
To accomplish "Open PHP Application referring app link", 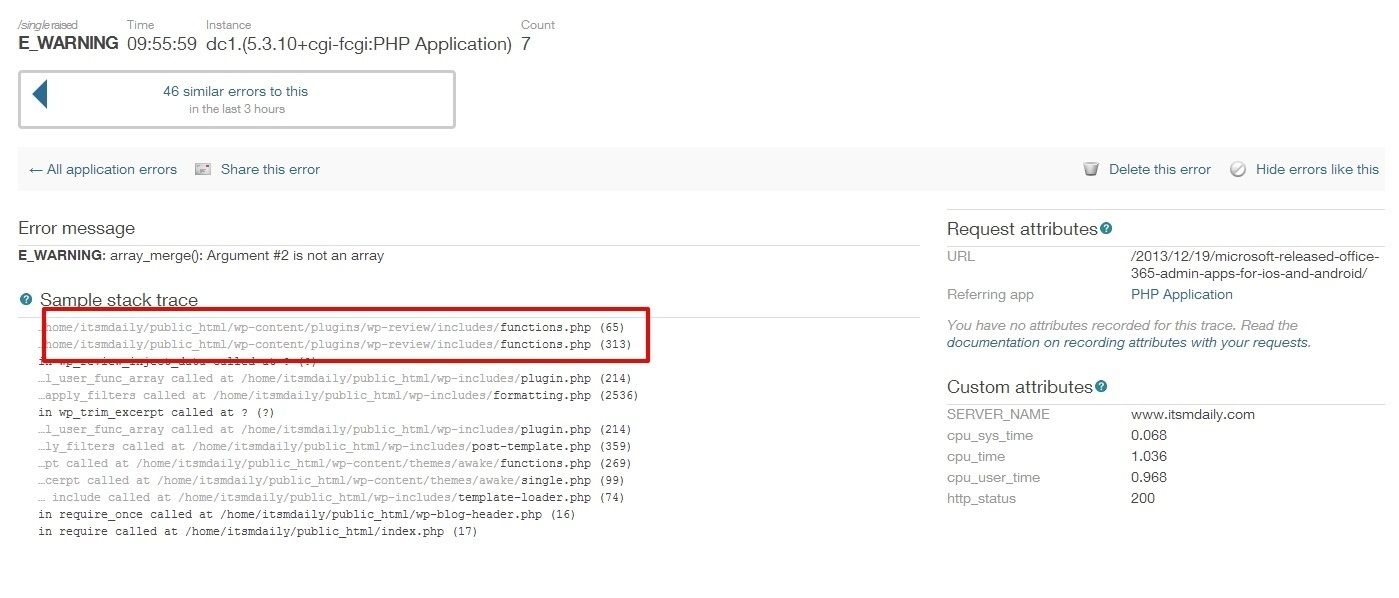I will pos(1182,295).
